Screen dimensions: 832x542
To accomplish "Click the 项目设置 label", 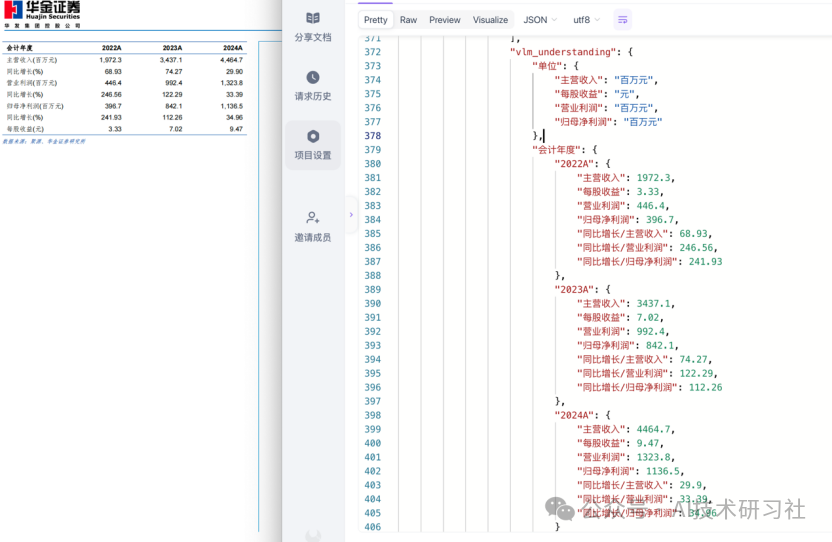I will (x=313, y=156).
